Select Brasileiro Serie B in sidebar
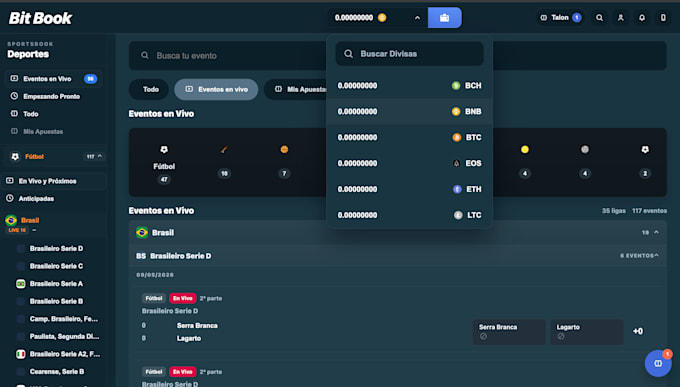680x387 pixels. (56, 301)
